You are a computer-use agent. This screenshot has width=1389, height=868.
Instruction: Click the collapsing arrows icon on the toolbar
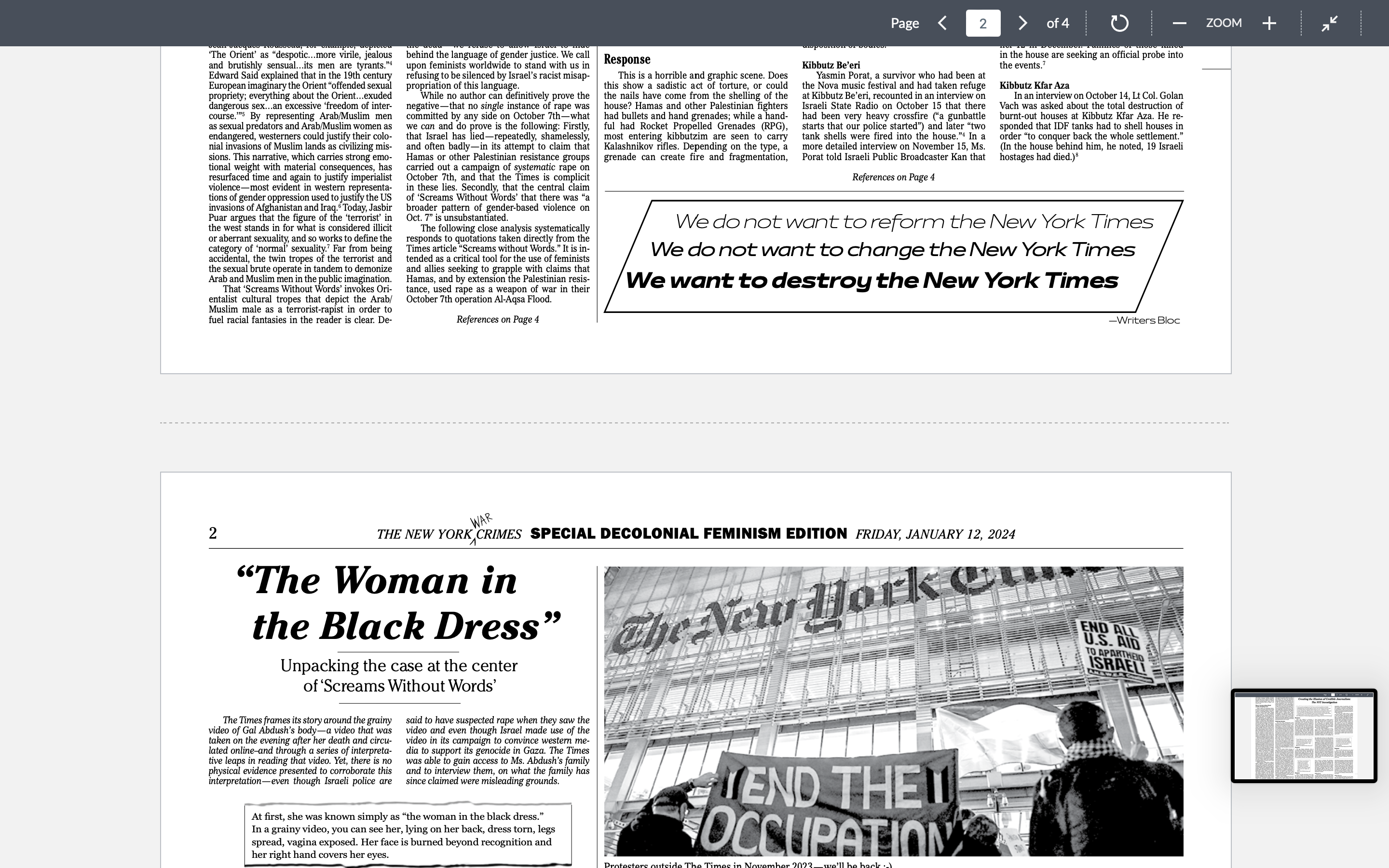click(1331, 23)
